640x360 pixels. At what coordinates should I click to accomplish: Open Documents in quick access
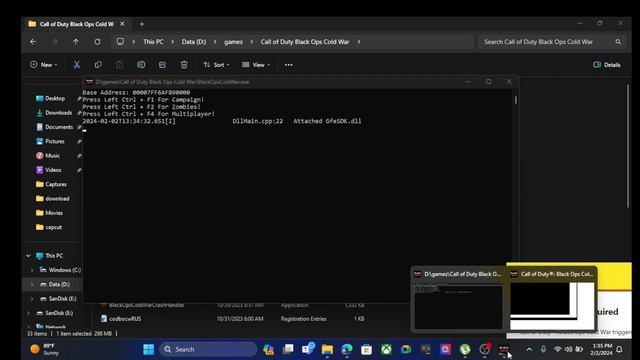pyautogui.click(x=59, y=127)
